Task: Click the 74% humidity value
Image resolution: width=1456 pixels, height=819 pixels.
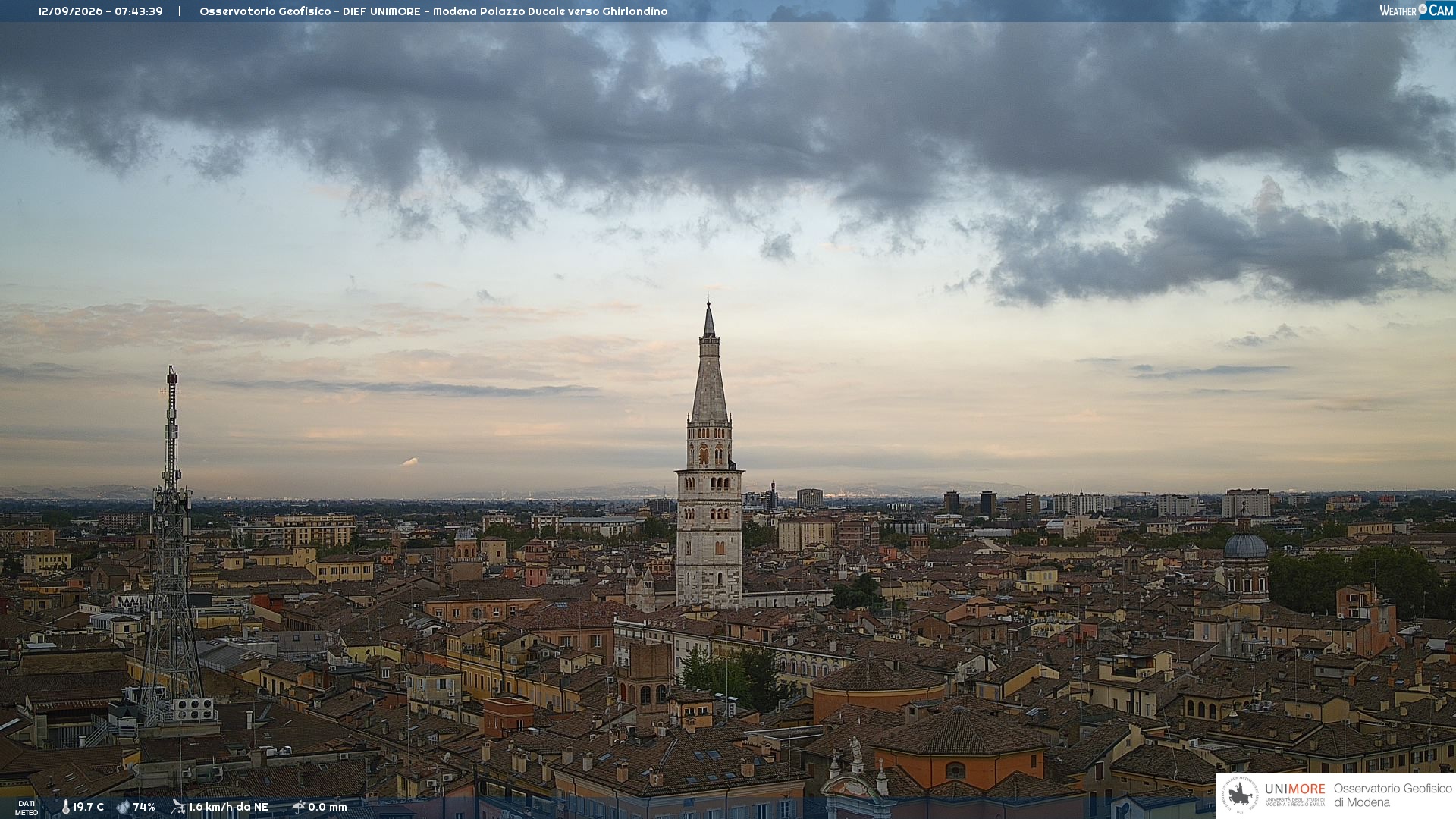Action: click(144, 807)
